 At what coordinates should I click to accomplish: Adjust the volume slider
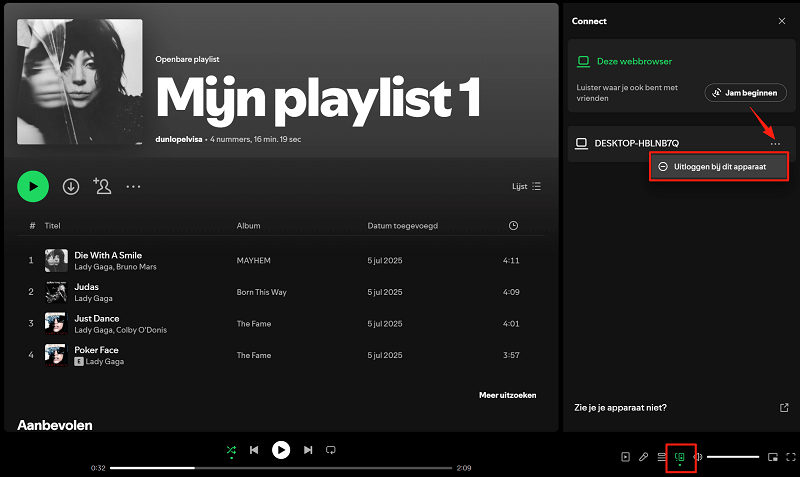point(733,457)
